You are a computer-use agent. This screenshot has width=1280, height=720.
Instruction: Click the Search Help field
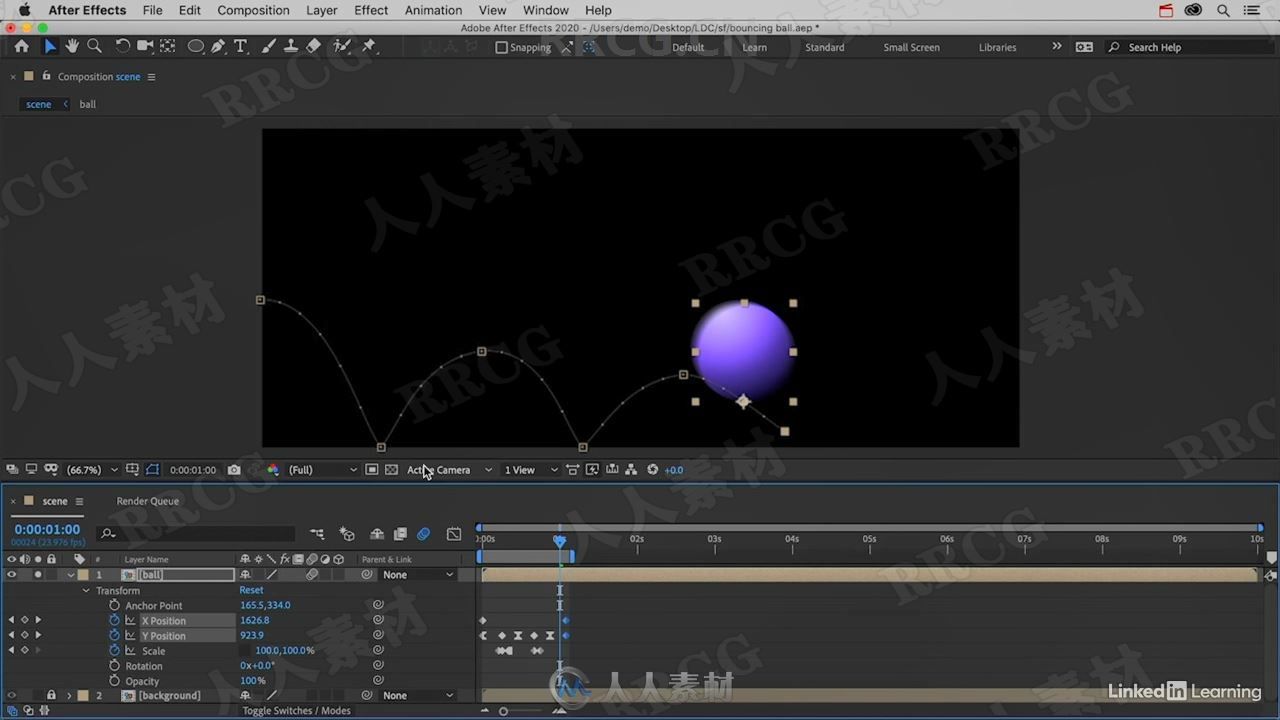click(x=1188, y=47)
